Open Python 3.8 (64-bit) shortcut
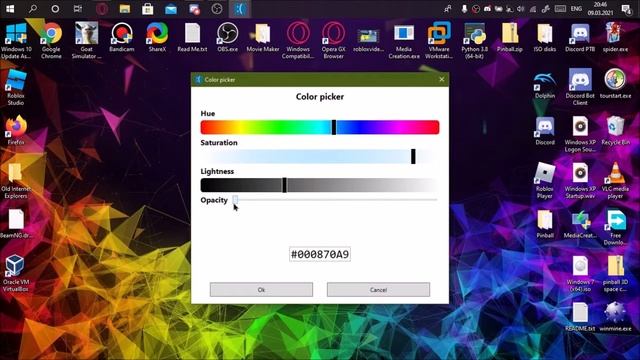Viewport: 640px width, 360px height. tap(474, 41)
